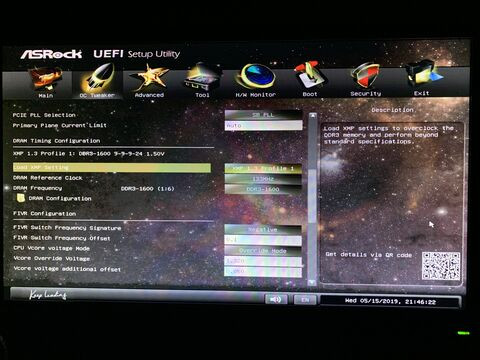Select the PCIE PLL Selection label

[x=44, y=115]
